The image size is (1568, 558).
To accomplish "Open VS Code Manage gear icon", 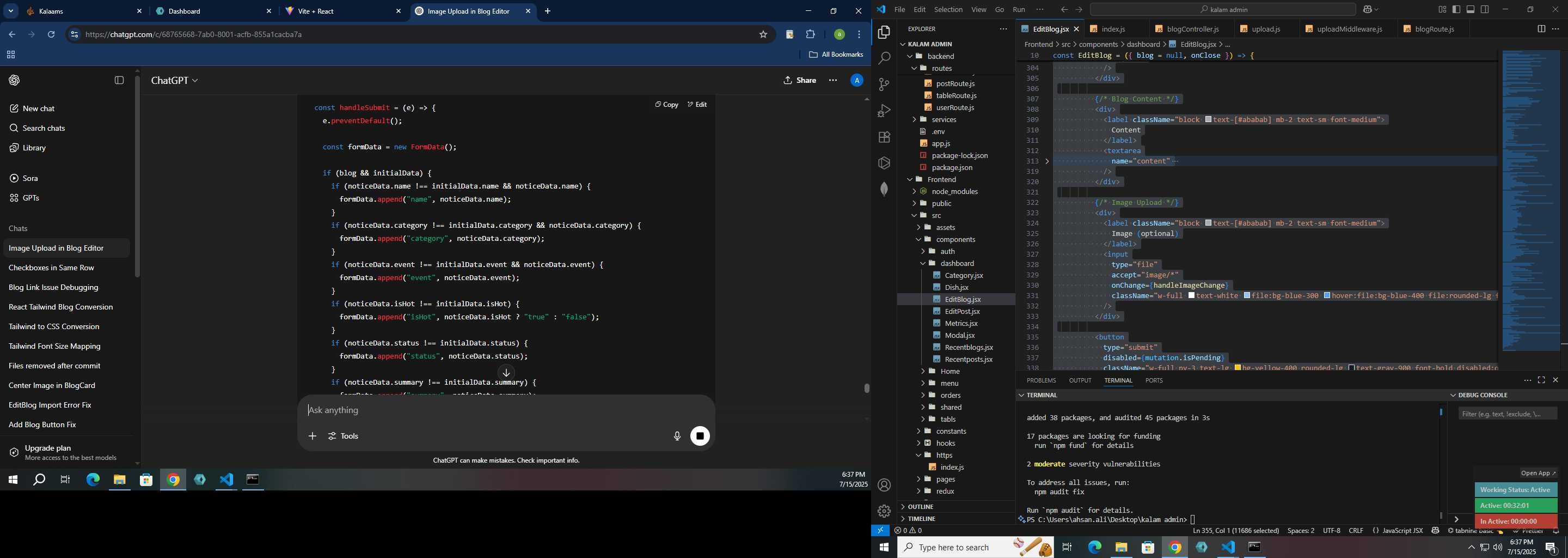I will (x=884, y=511).
